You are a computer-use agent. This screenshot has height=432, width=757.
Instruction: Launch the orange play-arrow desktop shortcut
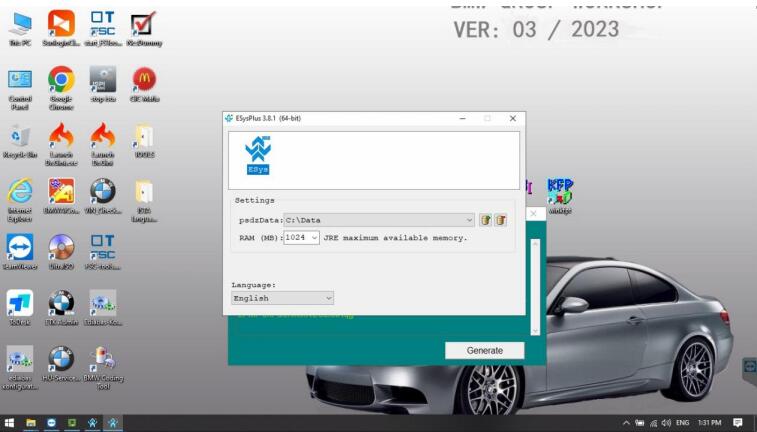pos(61,28)
